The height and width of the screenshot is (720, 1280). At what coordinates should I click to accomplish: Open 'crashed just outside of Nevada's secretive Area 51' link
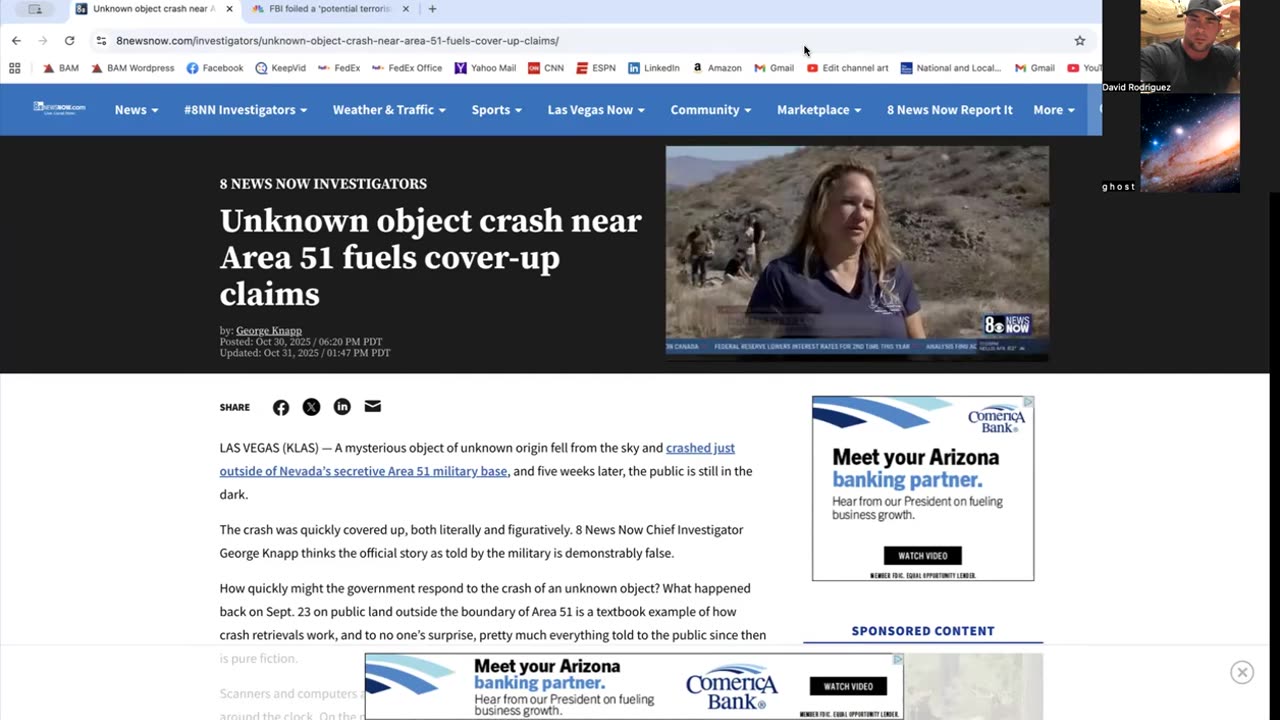coord(477,459)
